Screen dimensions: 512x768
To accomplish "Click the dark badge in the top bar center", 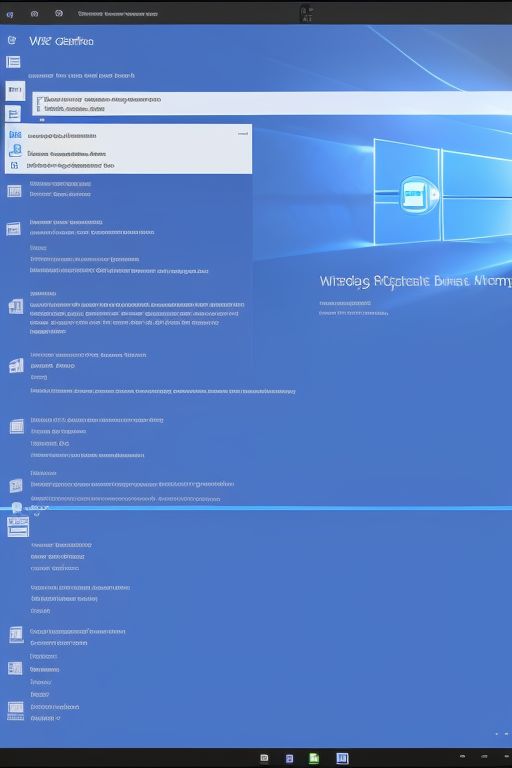I will coord(307,14).
